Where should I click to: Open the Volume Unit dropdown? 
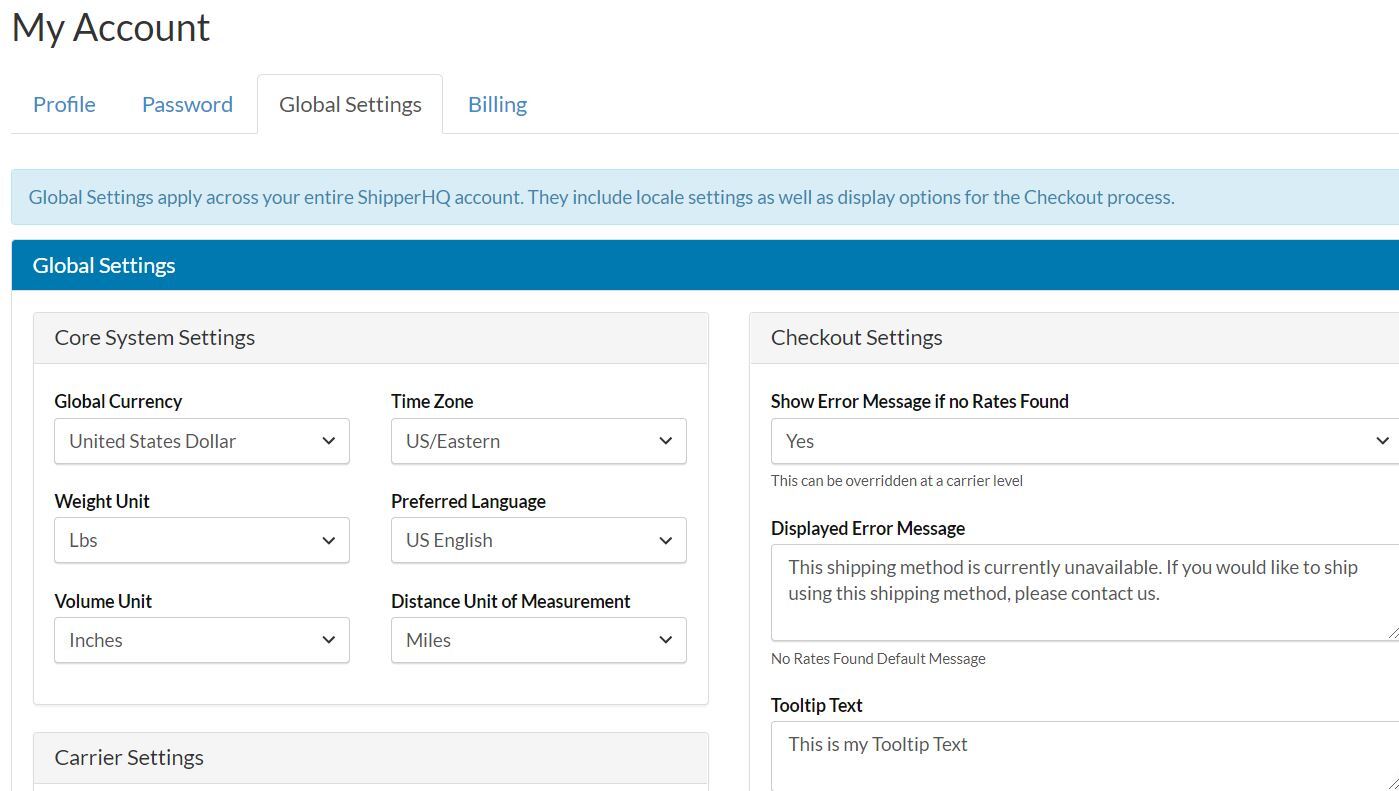click(x=201, y=640)
